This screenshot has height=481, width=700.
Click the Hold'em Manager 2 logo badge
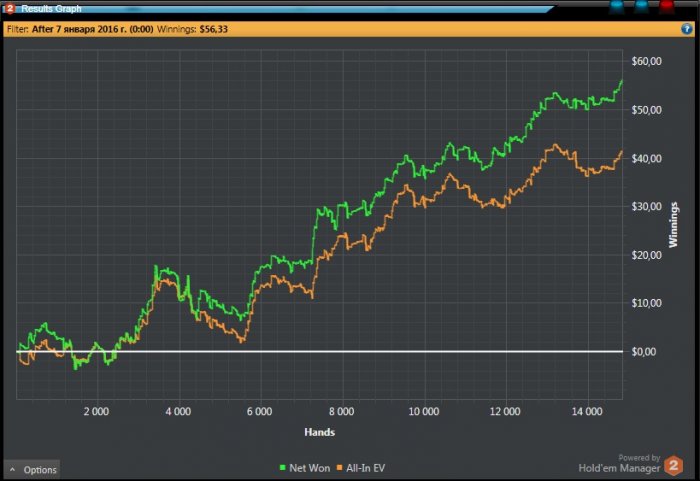click(x=674, y=464)
